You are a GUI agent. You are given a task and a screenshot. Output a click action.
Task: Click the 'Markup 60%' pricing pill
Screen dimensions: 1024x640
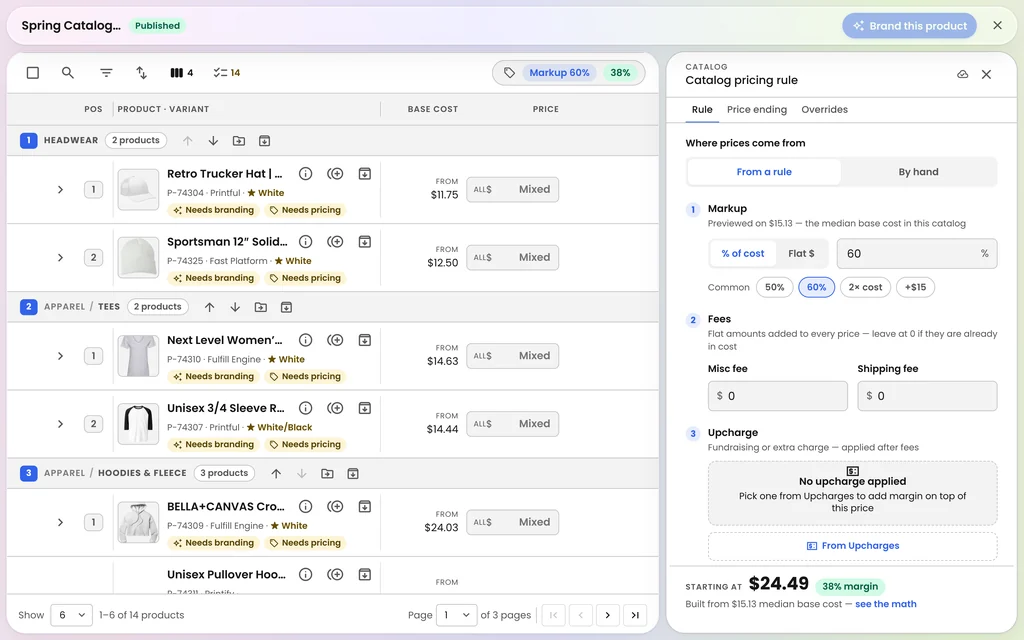coord(559,73)
